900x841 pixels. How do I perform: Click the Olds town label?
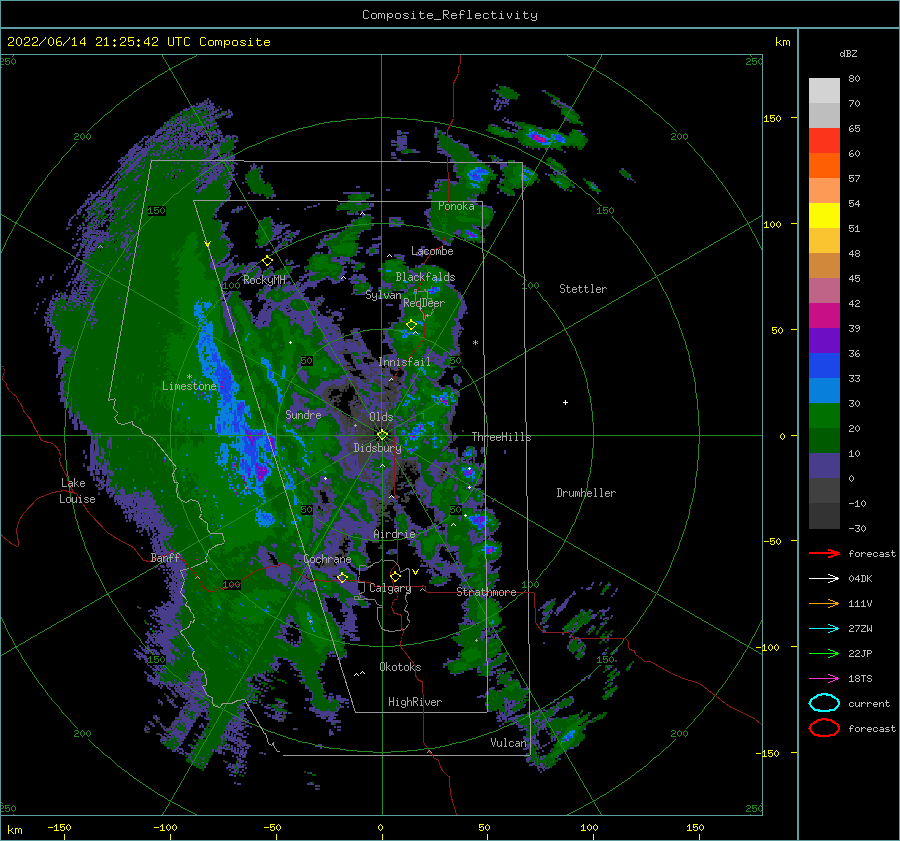click(x=381, y=417)
